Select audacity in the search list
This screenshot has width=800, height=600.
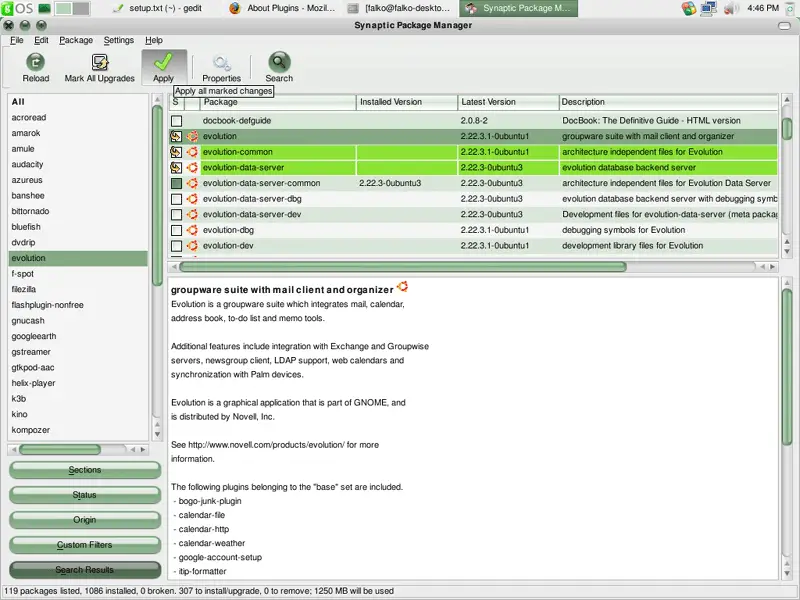[78, 164]
